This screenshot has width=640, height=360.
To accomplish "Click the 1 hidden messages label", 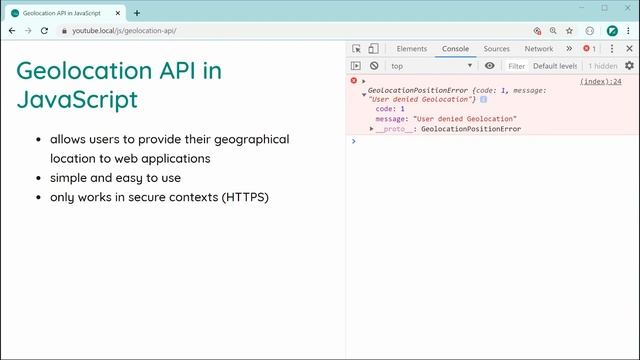I will 602,66.
